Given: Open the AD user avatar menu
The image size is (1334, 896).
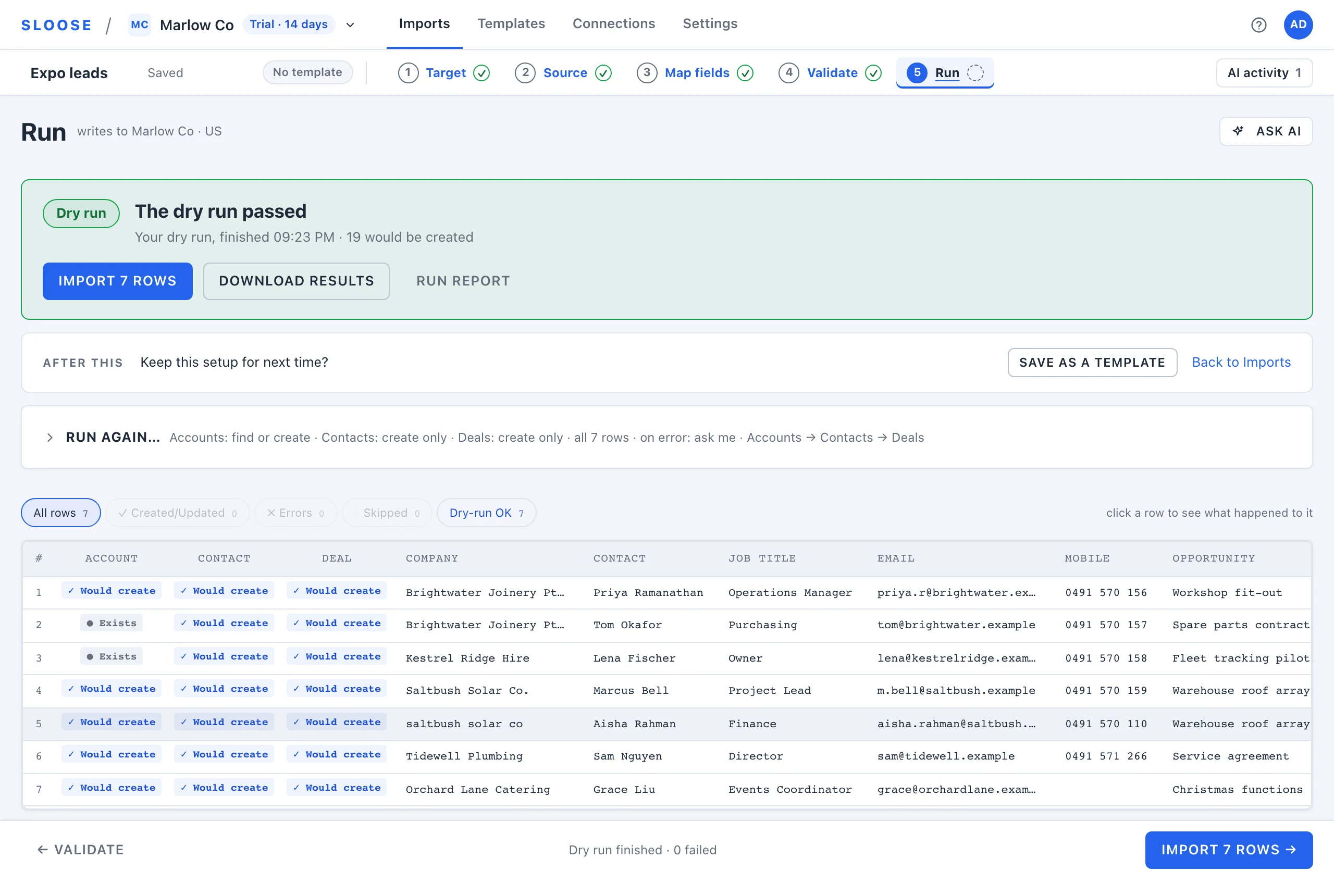Looking at the screenshot, I should point(1298,24).
